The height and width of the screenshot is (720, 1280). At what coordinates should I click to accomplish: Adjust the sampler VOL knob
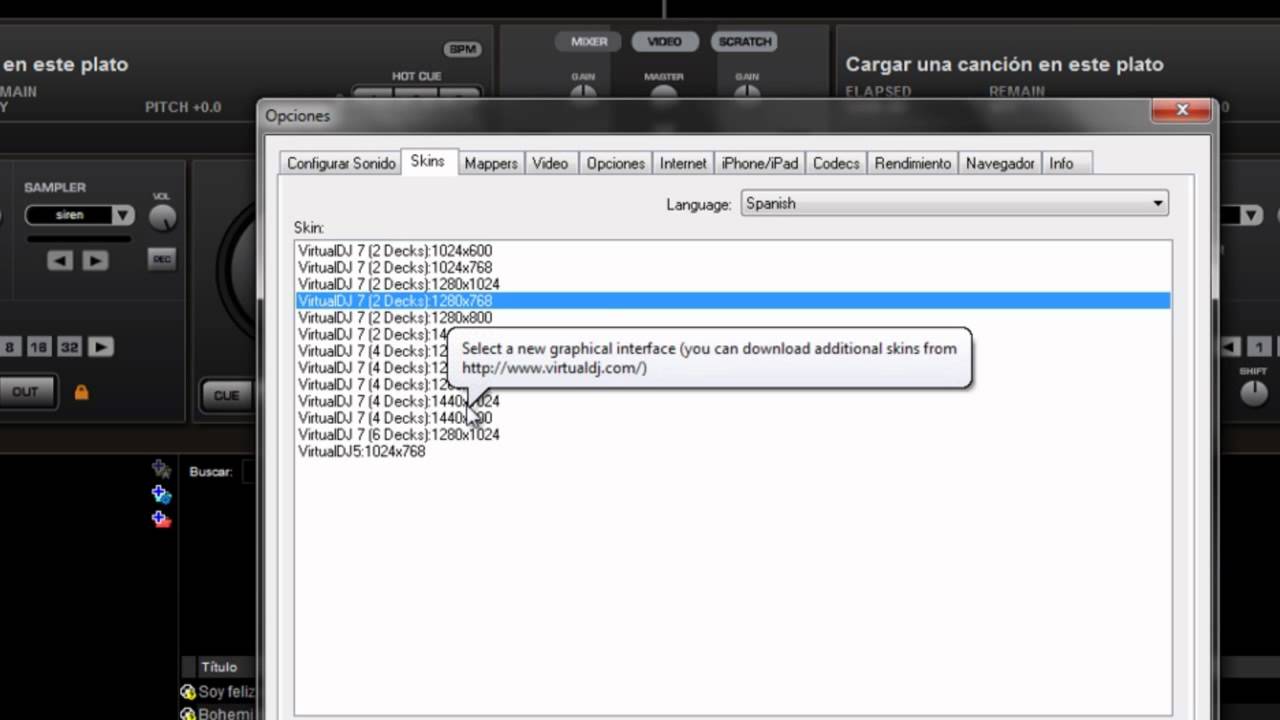pos(161,217)
